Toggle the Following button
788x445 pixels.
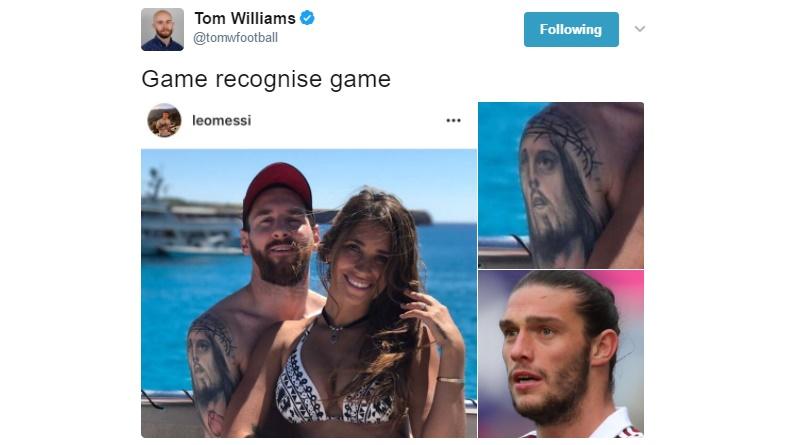(571, 29)
